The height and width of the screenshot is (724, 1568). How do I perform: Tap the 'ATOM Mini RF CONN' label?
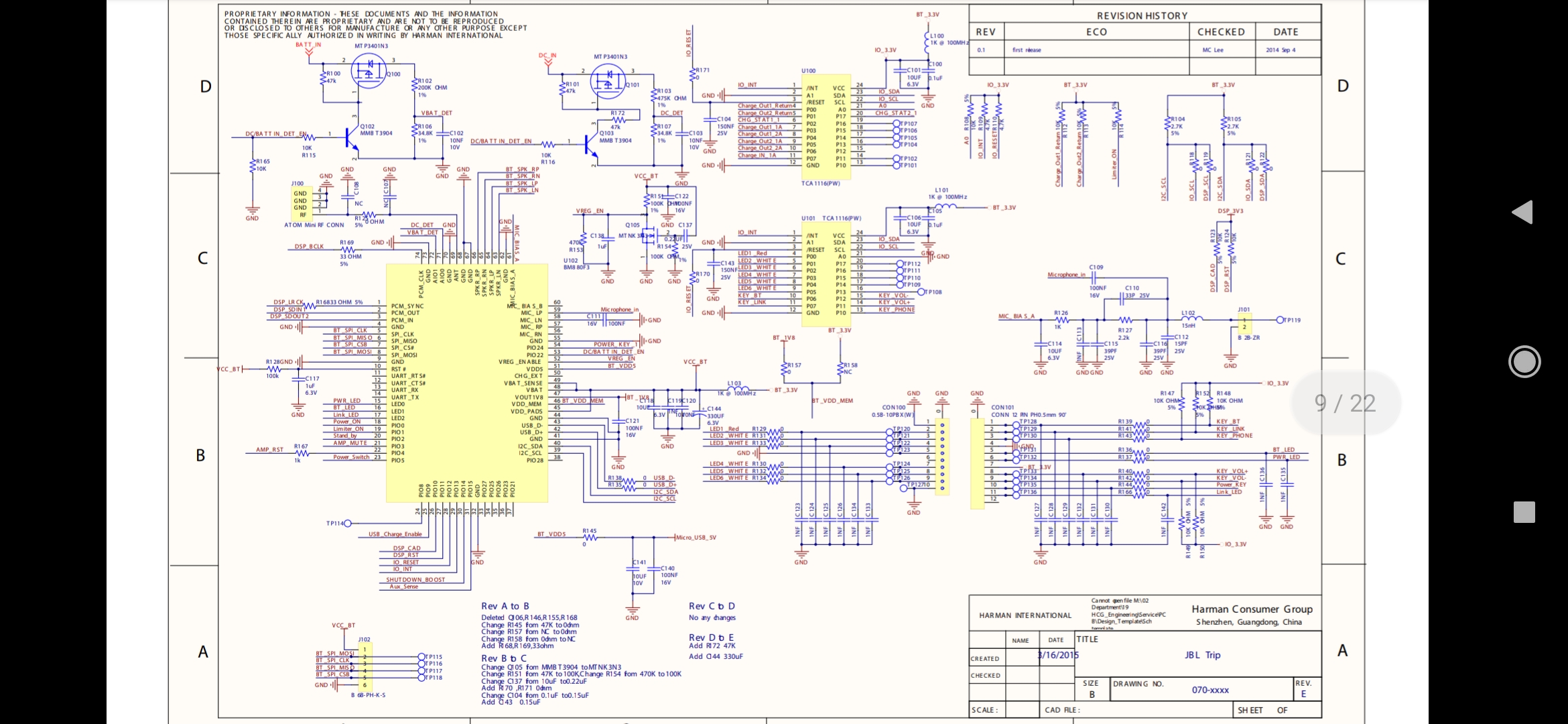point(314,225)
